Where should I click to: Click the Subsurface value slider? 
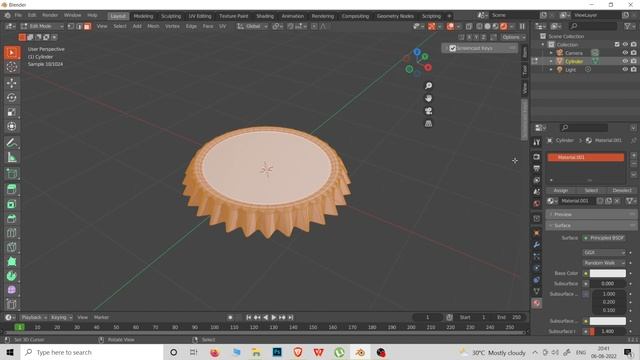[607, 283]
